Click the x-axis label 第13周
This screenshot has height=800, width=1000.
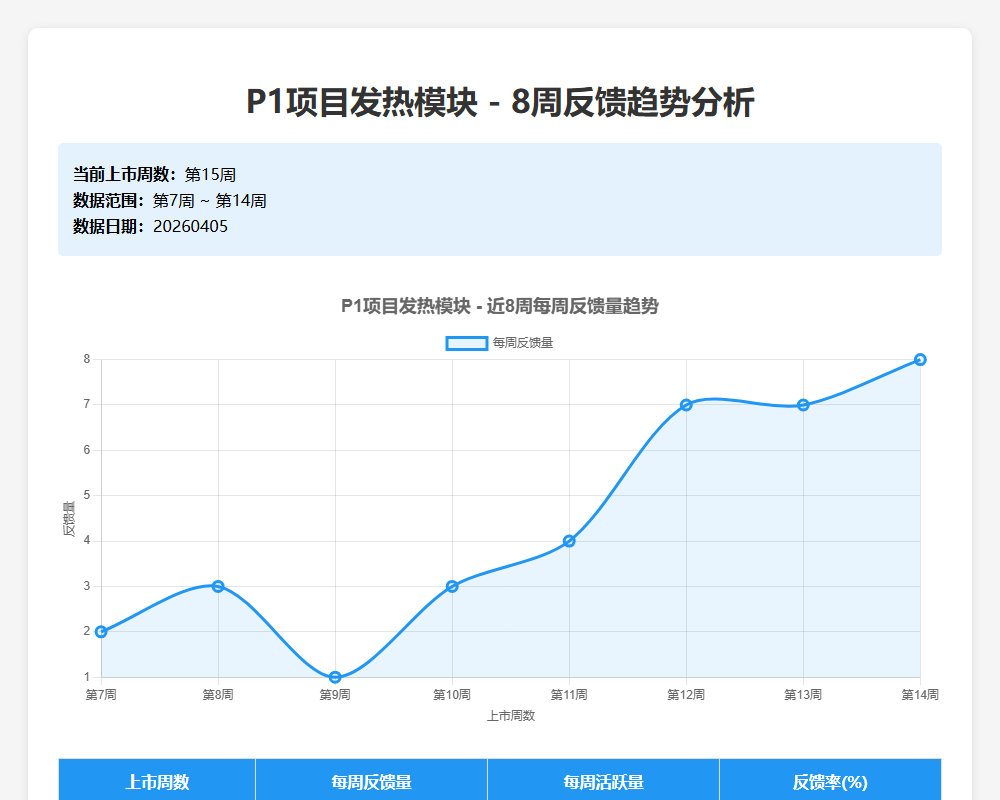point(803,695)
